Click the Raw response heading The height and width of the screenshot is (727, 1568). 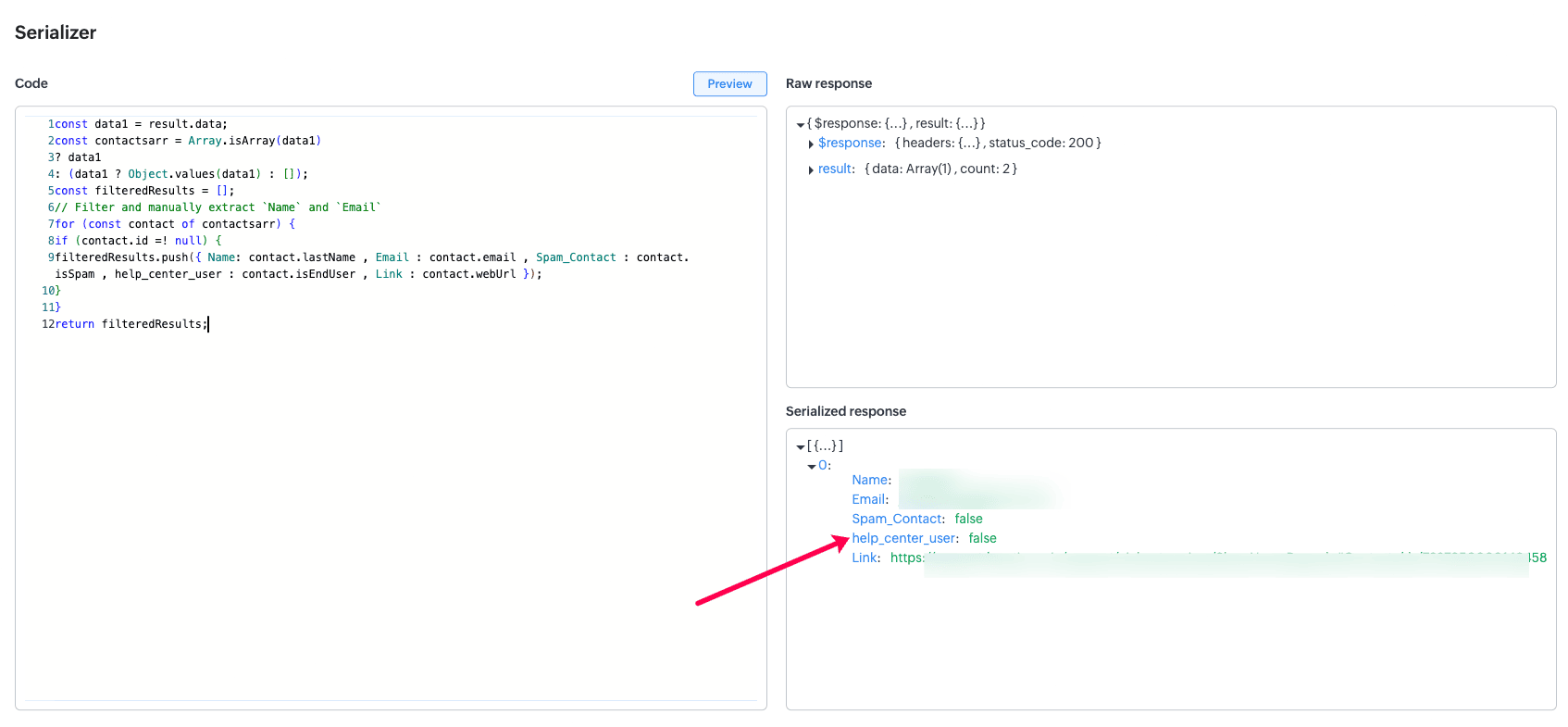(x=828, y=83)
